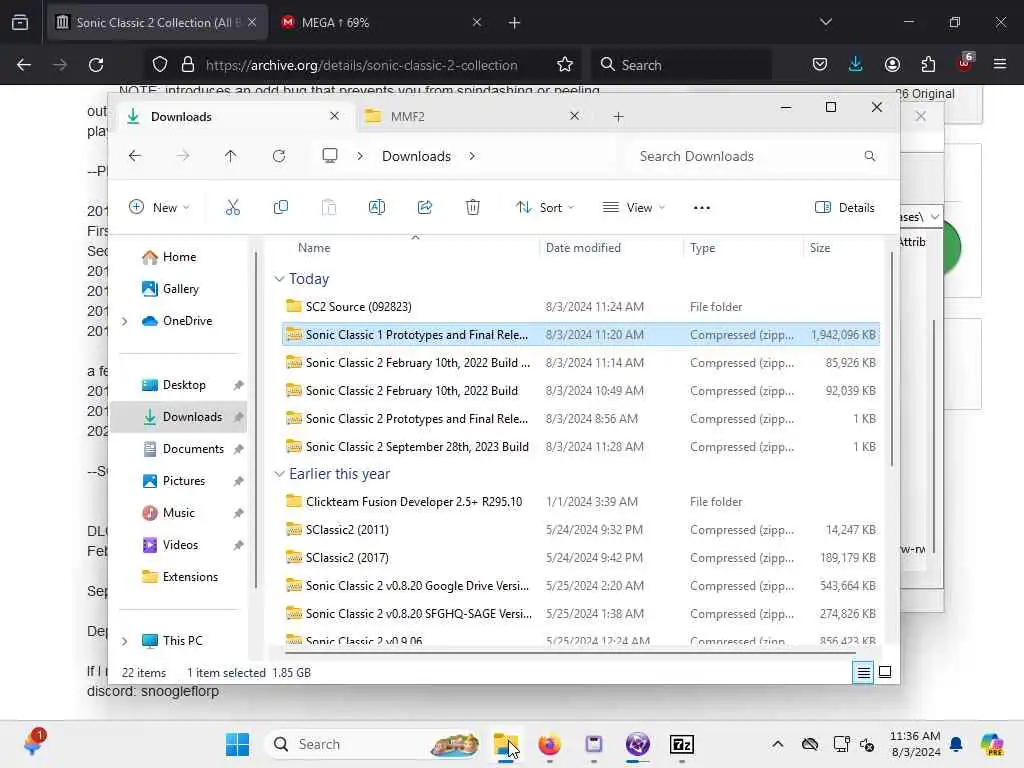The height and width of the screenshot is (768, 1024).
Task: Open Firefox downloads panel
Action: tap(856, 65)
